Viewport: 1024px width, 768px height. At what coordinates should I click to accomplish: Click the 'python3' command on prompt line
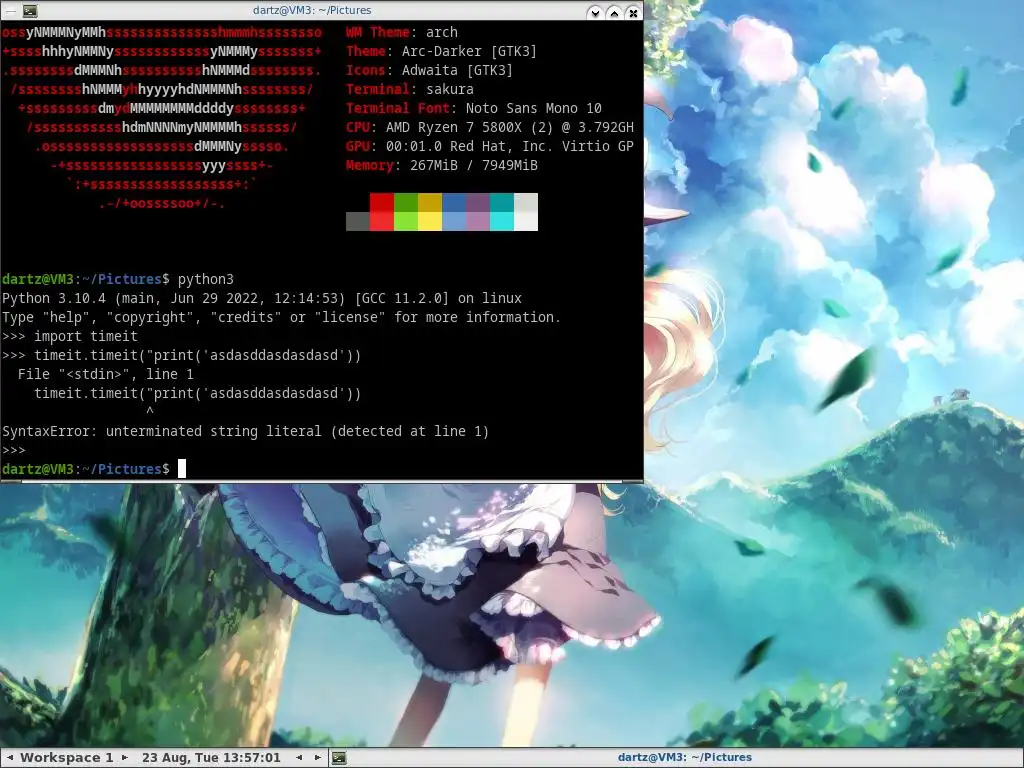coord(206,279)
